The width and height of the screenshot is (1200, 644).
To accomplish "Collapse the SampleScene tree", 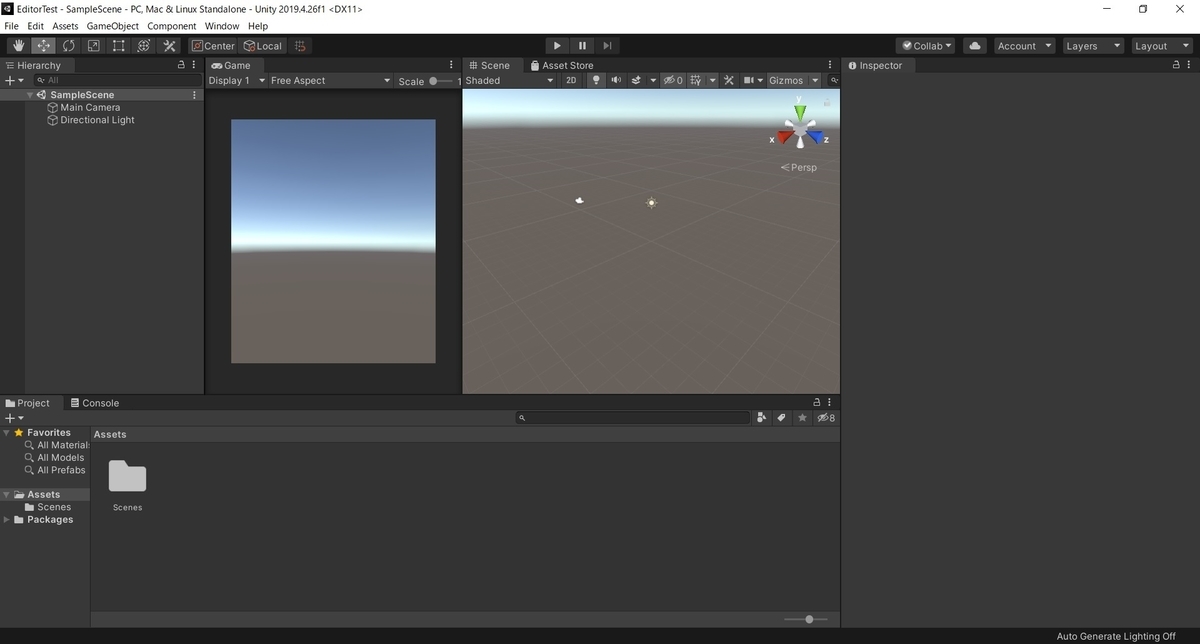I will pos(31,95).
